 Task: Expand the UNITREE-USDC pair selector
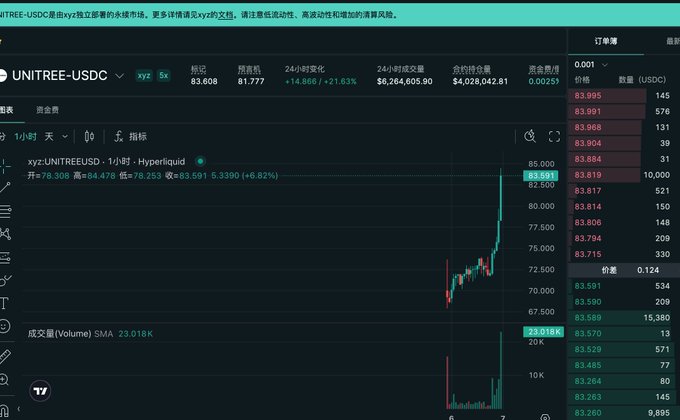click(x=119, y=76)
